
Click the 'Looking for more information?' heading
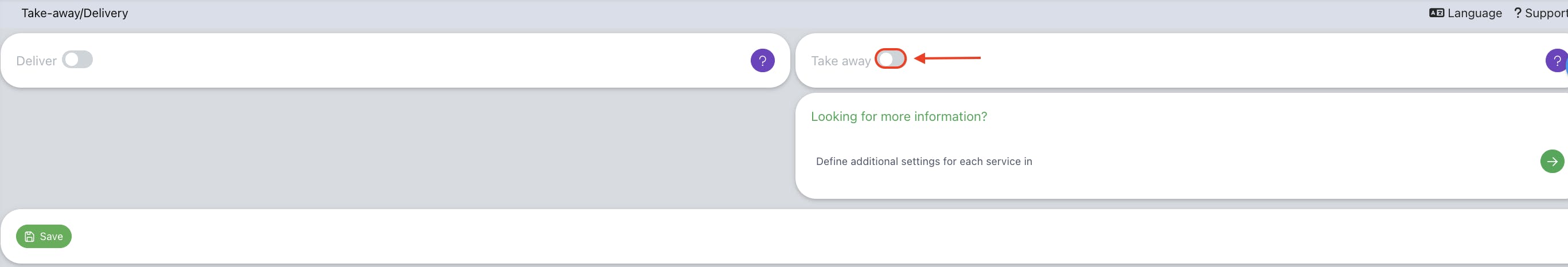(x=899, y=116)
